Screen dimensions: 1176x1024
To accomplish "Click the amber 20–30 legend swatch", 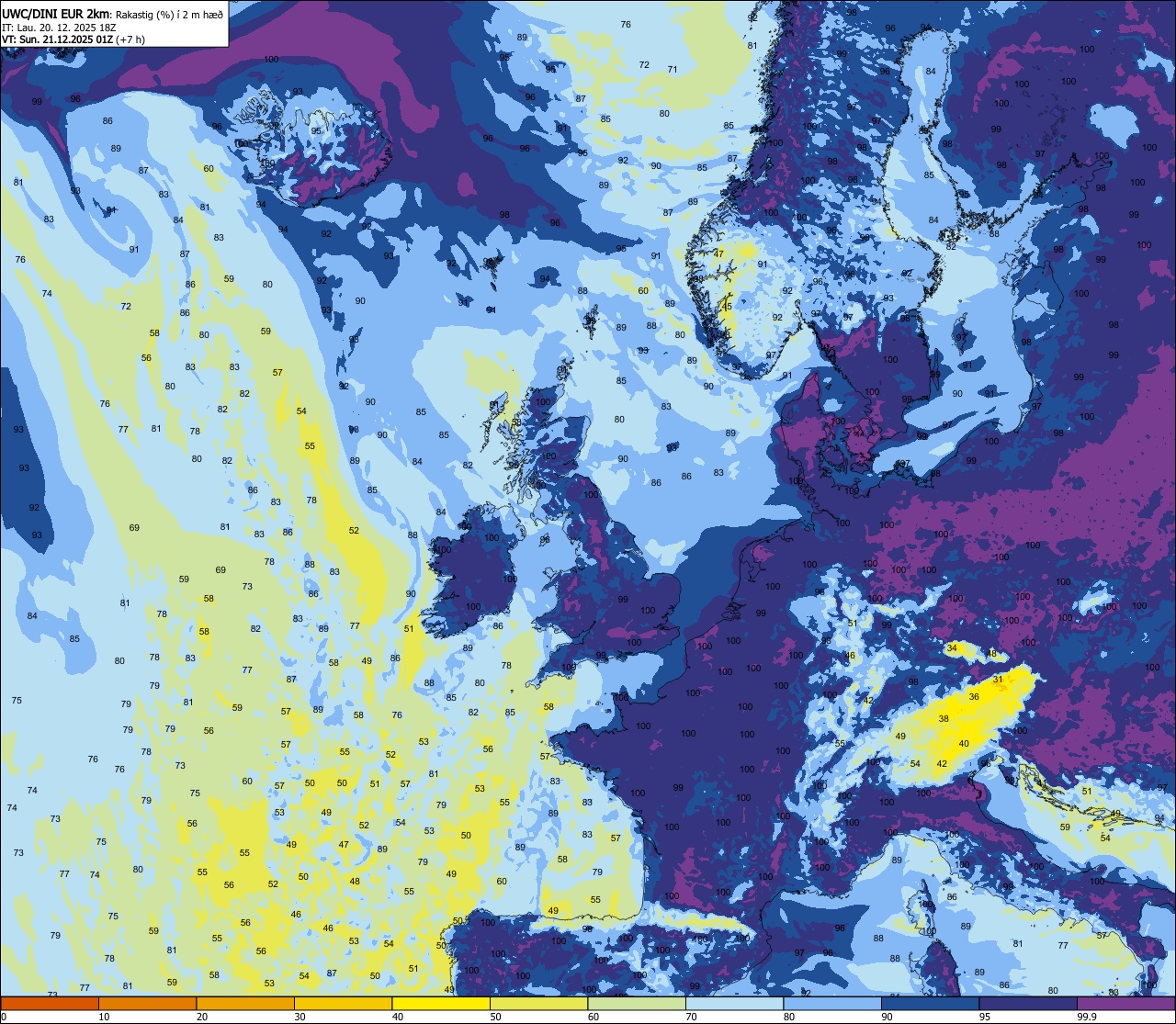I will pos(245,1003).
